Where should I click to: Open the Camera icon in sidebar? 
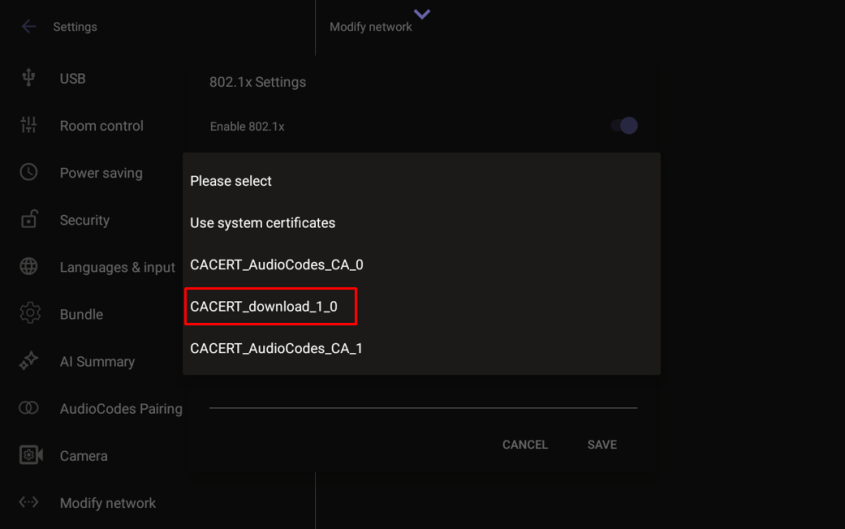(30, 455)
